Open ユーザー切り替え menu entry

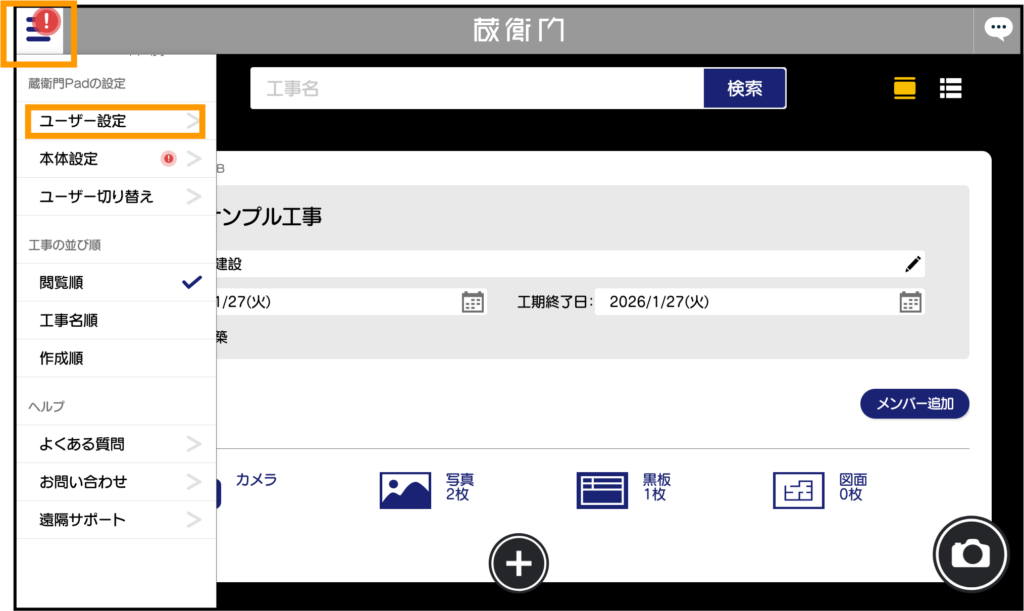point(116,197)
